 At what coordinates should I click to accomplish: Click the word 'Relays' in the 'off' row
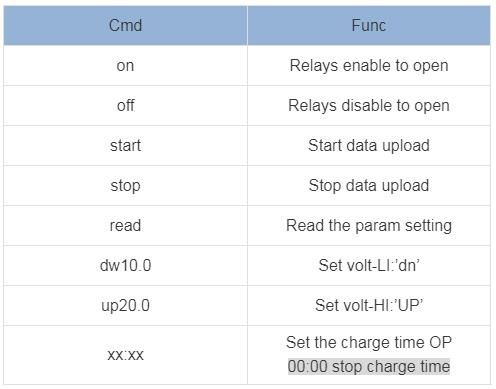[312, 106]
